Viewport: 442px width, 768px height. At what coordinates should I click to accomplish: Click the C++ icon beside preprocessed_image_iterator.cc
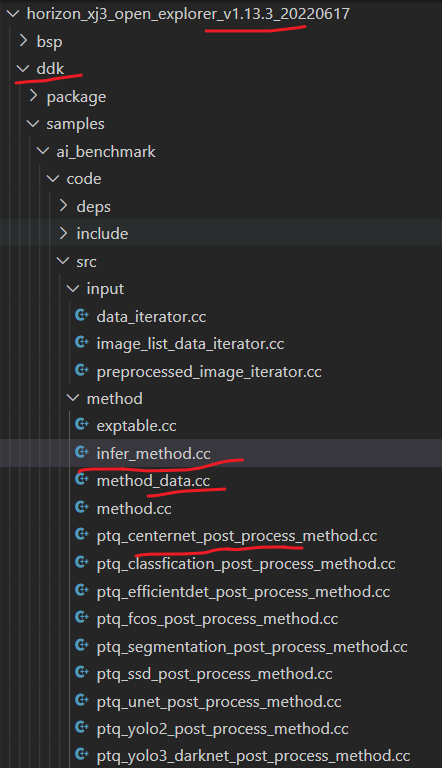82,370
